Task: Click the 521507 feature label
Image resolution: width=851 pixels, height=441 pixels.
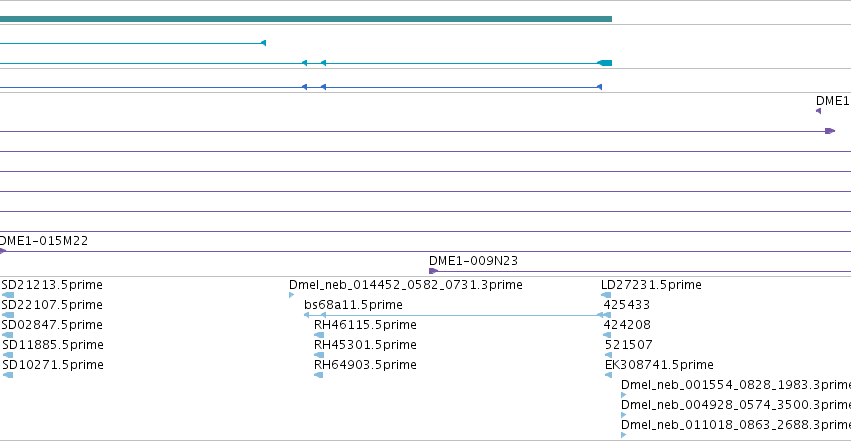Action: coord(628,345)
